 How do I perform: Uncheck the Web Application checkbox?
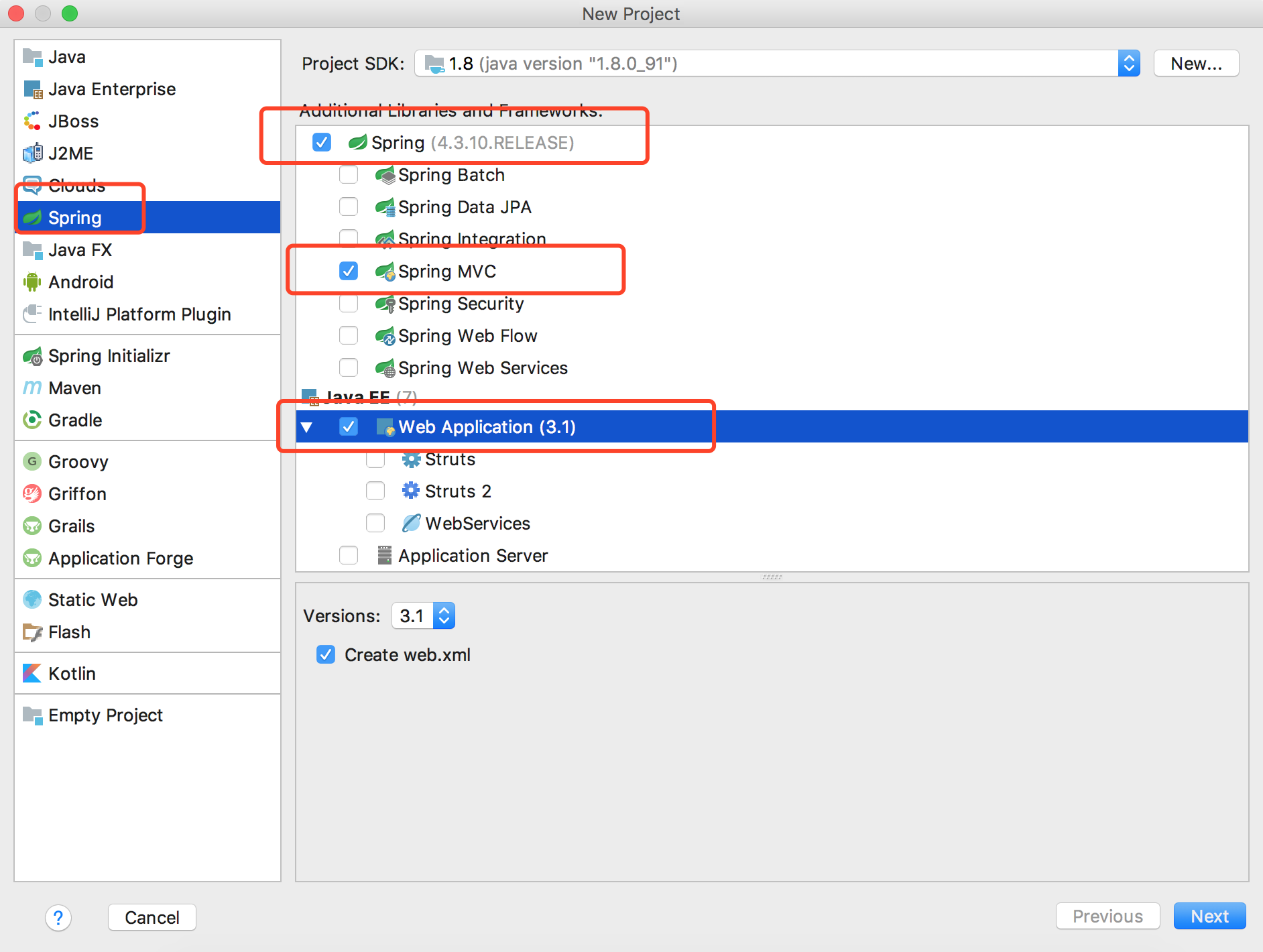[x=349, y=427]
